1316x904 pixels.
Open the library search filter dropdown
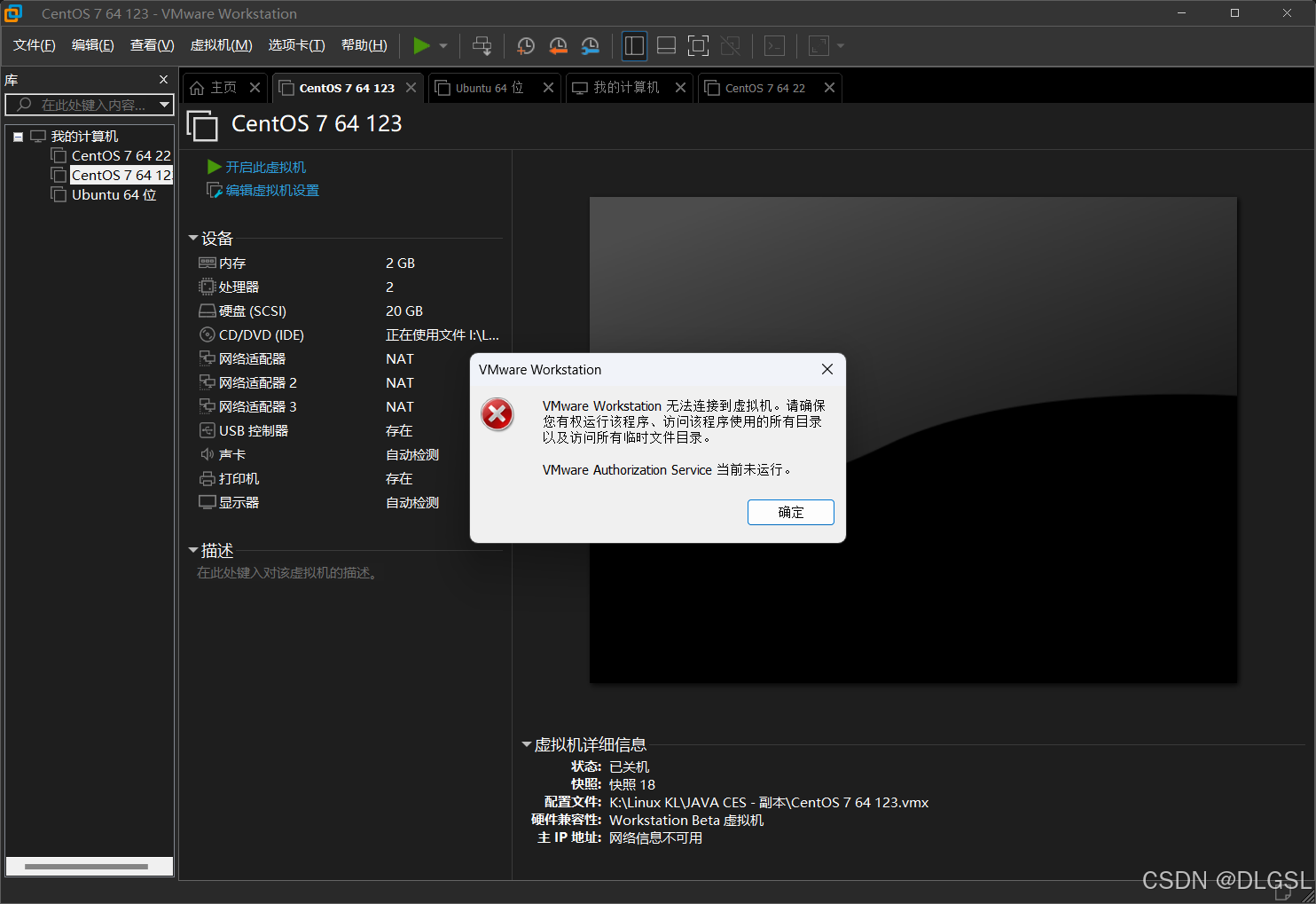coord(164,105)
